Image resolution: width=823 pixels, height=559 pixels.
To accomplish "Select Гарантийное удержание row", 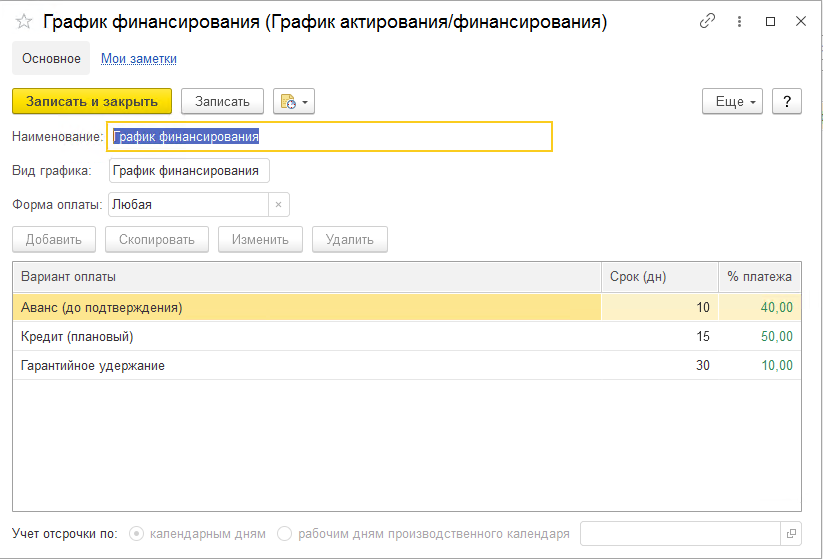I will pos(407,365).
